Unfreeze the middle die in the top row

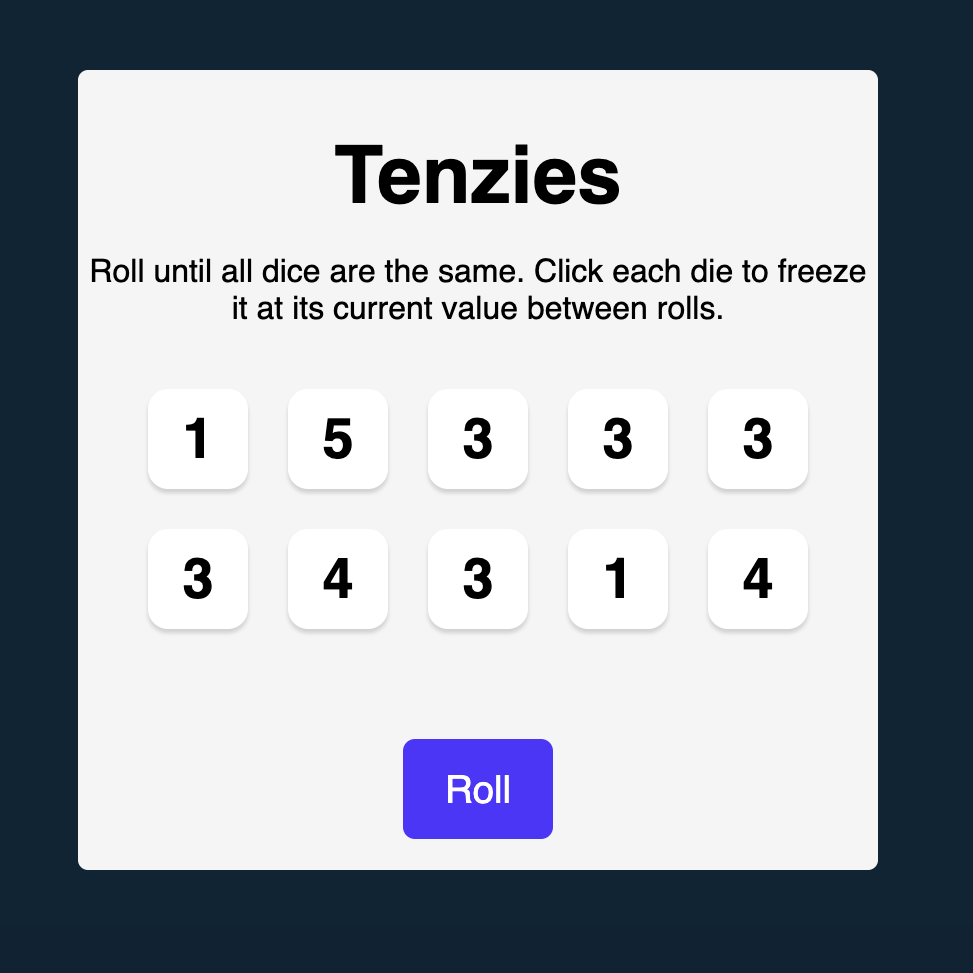click(x=478, y=439)
